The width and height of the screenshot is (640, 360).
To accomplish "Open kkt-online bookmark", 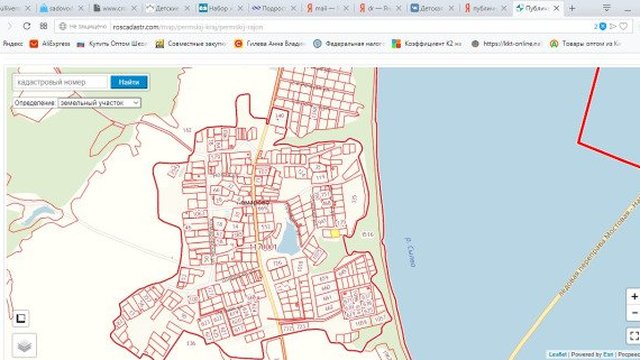I will pyautogui.click(x=506, y=44).
